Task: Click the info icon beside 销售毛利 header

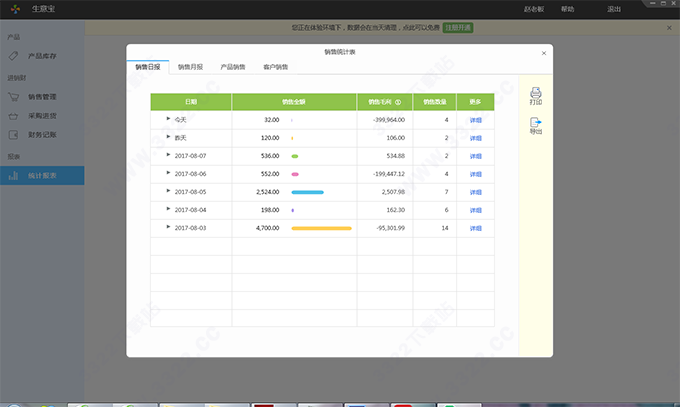Action: (x=398, y=102)
